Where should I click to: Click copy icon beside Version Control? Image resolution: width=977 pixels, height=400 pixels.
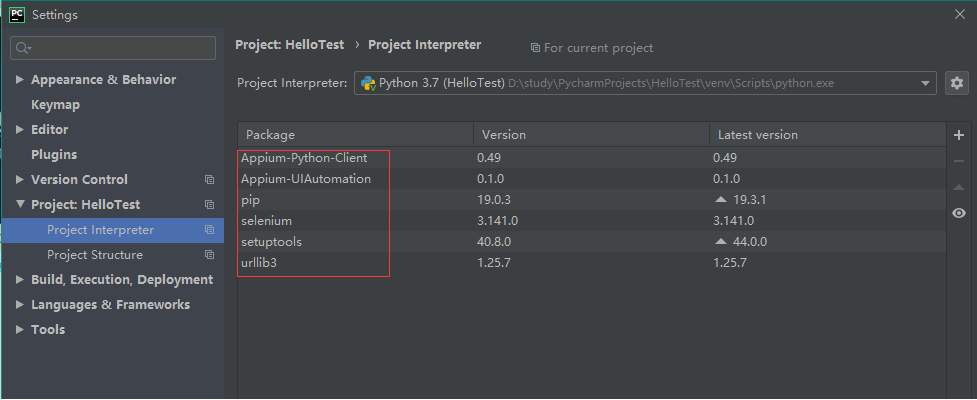click(209, 180)
